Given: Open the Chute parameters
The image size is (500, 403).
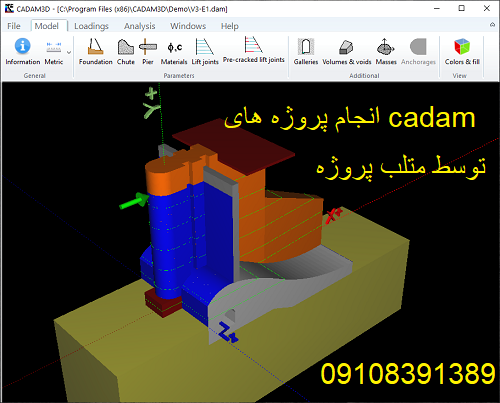Looking at the screenshot, I should [x=126, y=52].
